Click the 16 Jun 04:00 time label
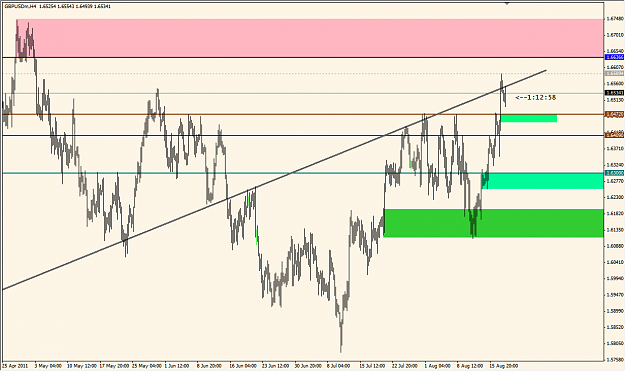Image resolution: width=625 pixels, height=371 pixels. click(x=243, y=365)
